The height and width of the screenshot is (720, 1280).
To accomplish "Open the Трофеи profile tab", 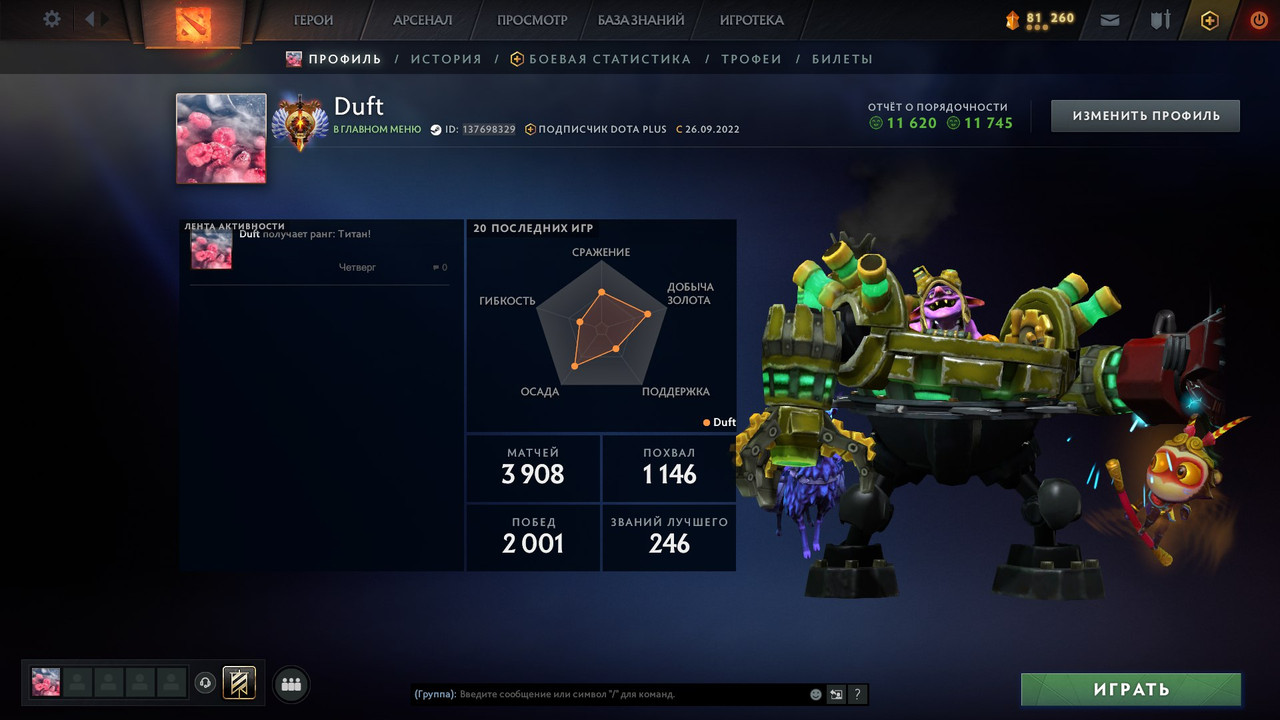I will (751, 59).
